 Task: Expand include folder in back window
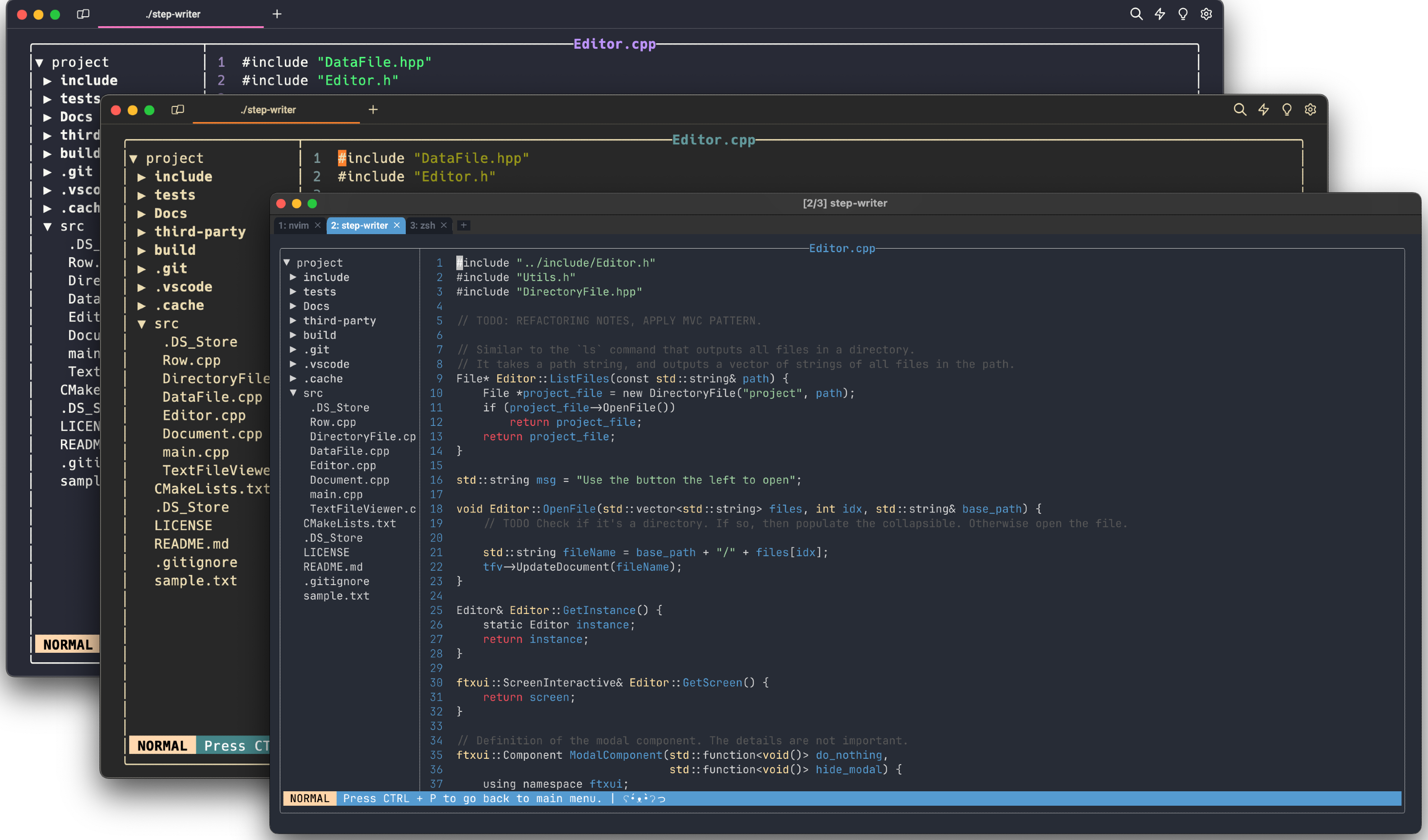point(47,81)
